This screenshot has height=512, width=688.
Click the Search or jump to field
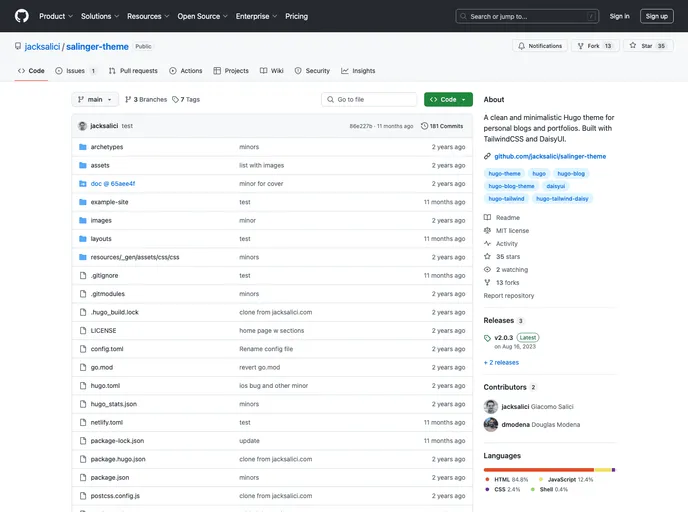click(527, 16)
